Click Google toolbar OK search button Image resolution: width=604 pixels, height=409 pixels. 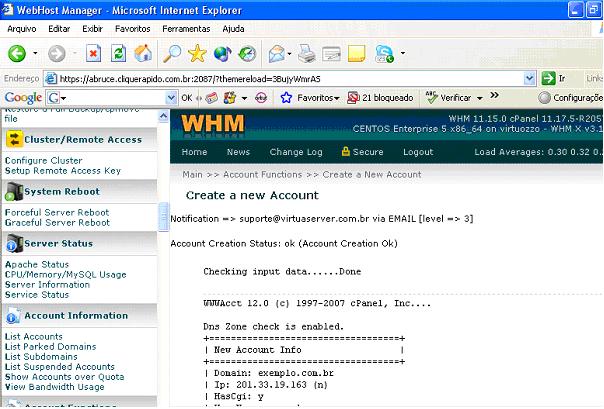[187, 98]
